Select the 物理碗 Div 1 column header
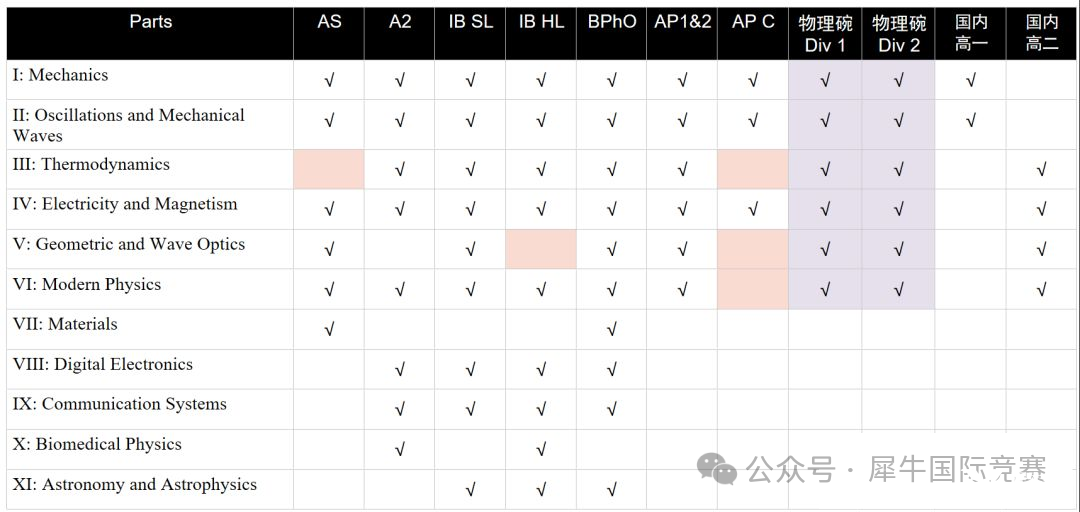This screenshot has width=1080, height=512. [x=825, y=34]
